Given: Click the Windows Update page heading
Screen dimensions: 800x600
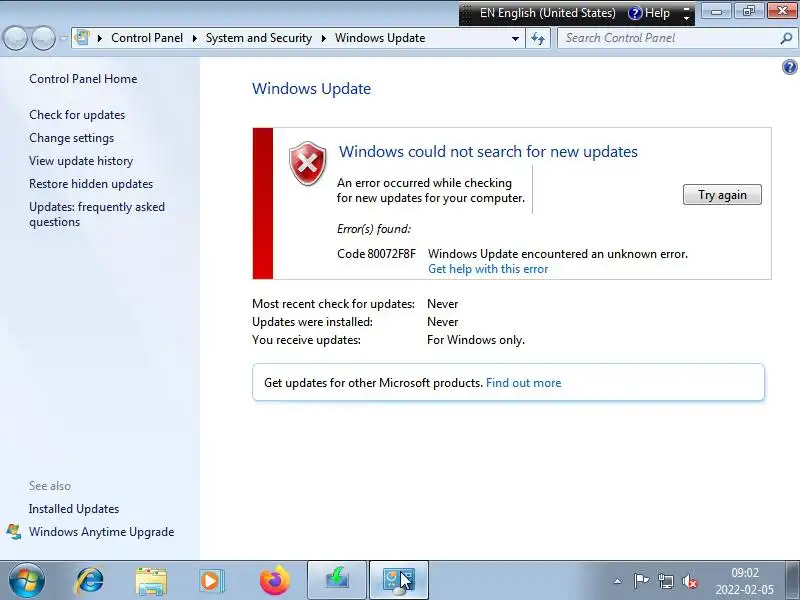Looking at the screenshot, I should [x=311, y=88].
